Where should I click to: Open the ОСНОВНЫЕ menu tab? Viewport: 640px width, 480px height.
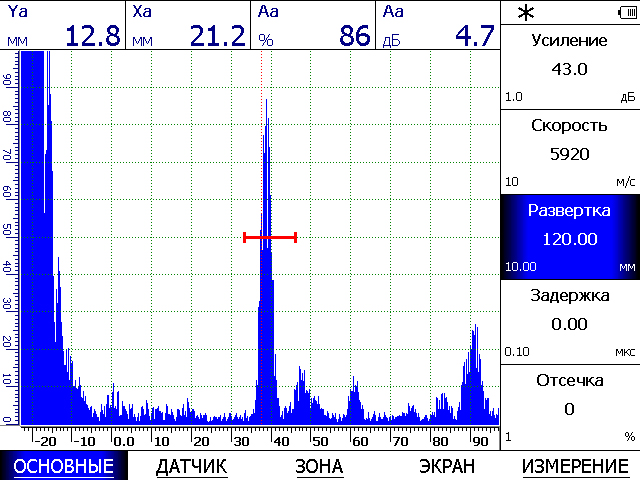pos(63,466)
